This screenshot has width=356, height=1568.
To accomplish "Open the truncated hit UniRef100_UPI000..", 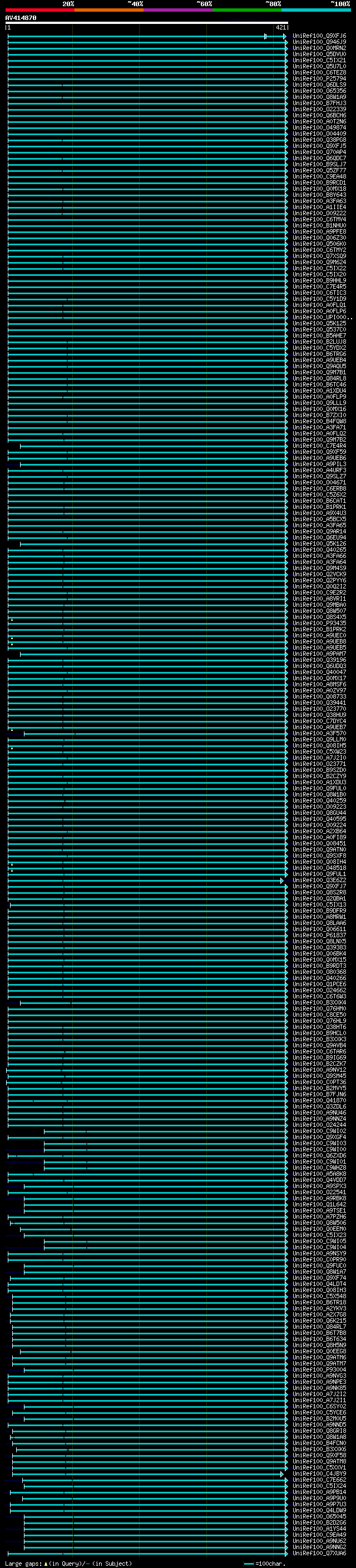I will tap(323, 317).
